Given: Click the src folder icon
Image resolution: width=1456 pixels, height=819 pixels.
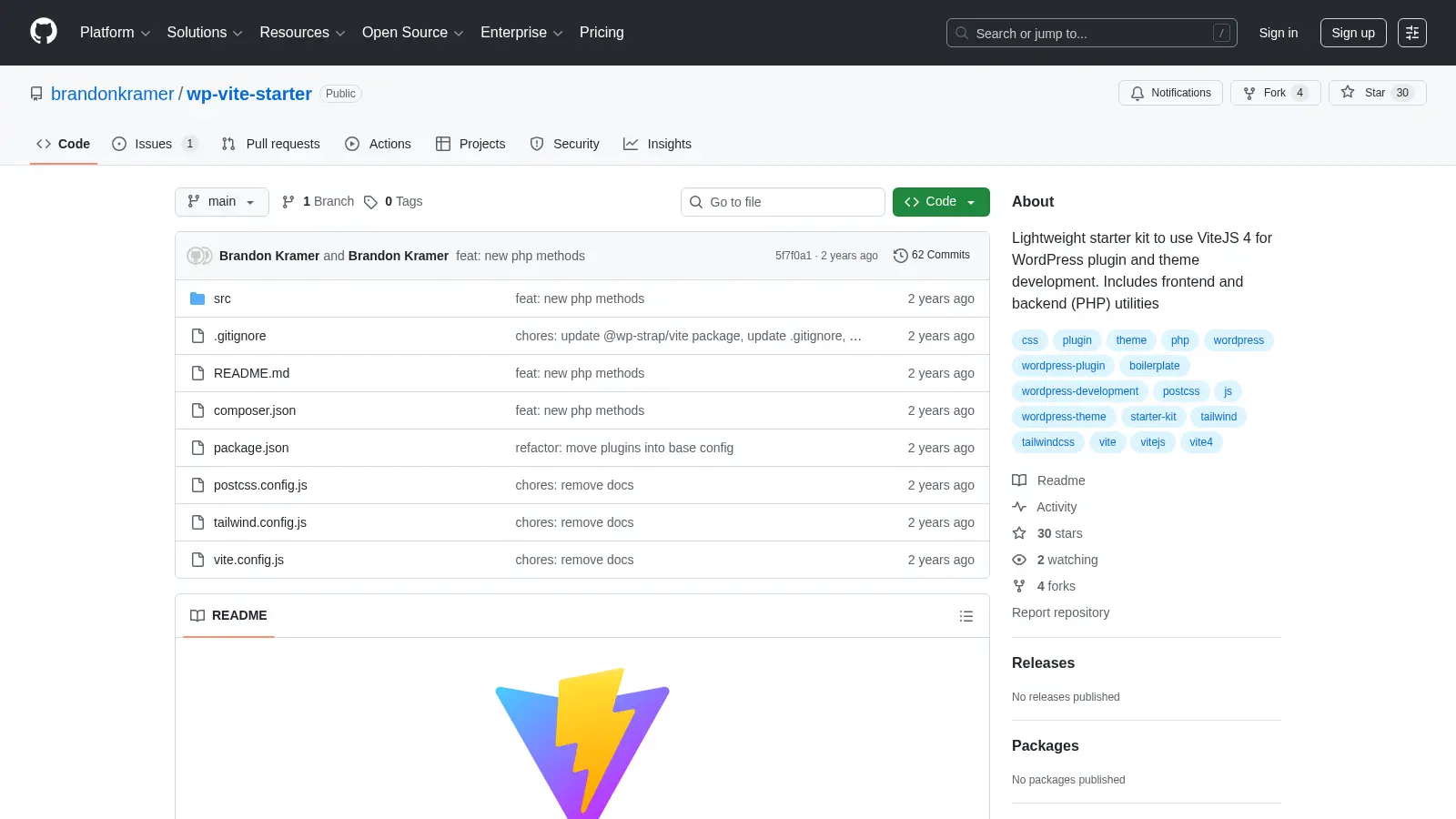Looking at the screenshot, I should pyautogui.click(x=197, y=298).
